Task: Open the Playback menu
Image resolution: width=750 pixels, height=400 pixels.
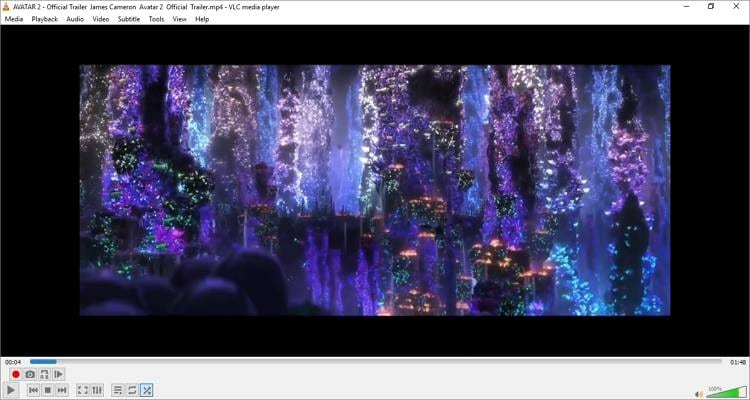Action: 44,19
